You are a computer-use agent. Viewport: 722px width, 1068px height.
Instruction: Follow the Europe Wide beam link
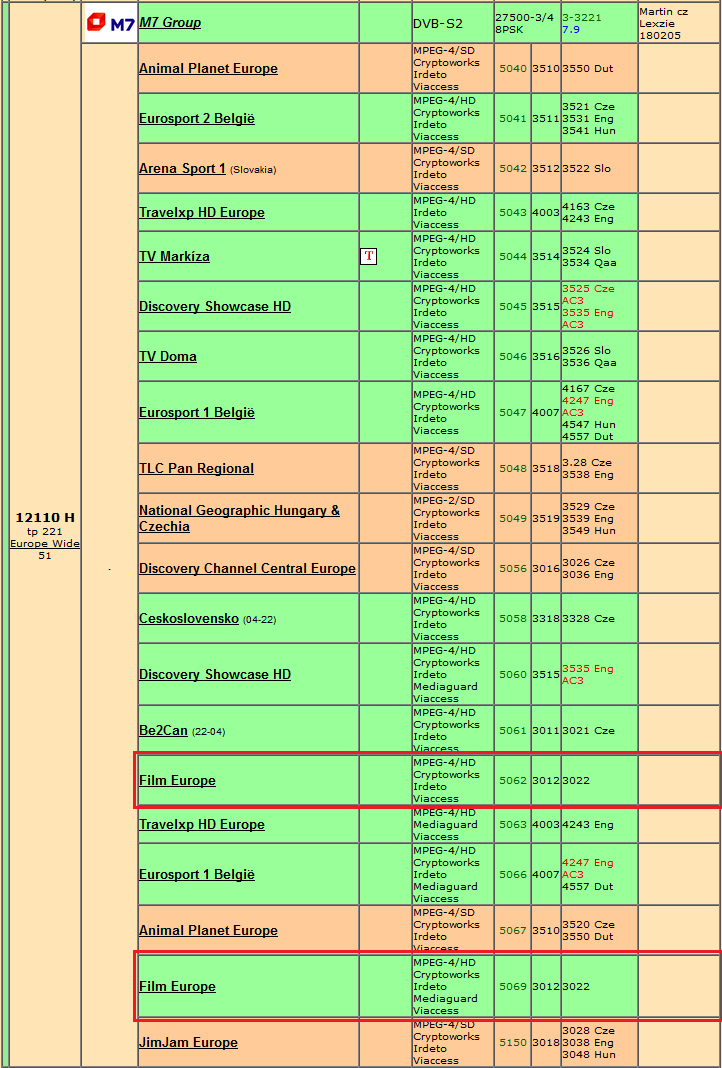[x=45, y=544]
